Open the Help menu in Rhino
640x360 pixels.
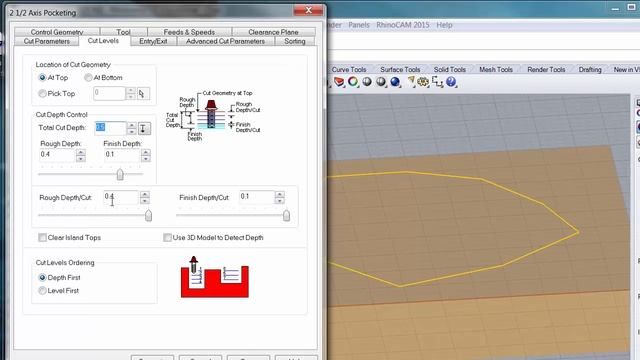pyautogui.click(x=444, y=25)
